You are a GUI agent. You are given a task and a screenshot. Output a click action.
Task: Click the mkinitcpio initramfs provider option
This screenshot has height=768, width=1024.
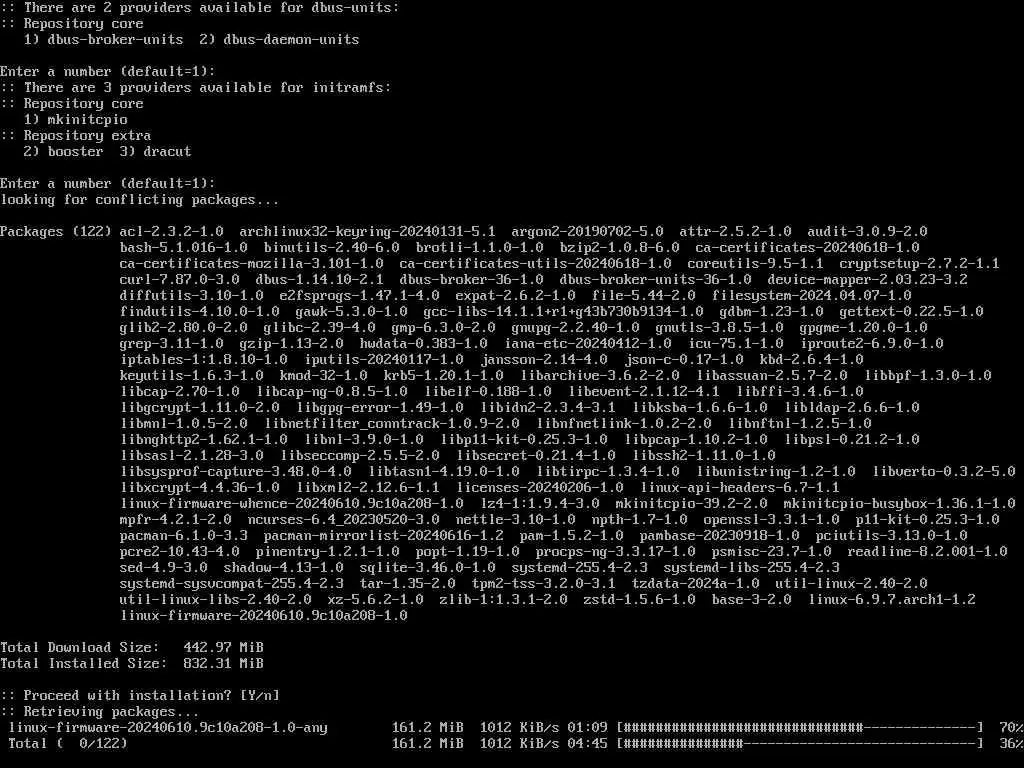[75, 120]
